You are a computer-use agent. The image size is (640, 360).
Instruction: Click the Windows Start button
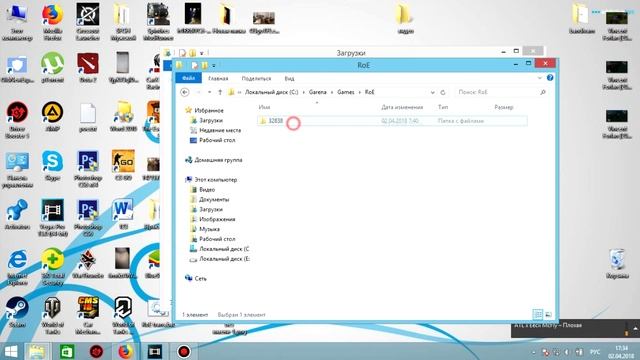point(11,351)
